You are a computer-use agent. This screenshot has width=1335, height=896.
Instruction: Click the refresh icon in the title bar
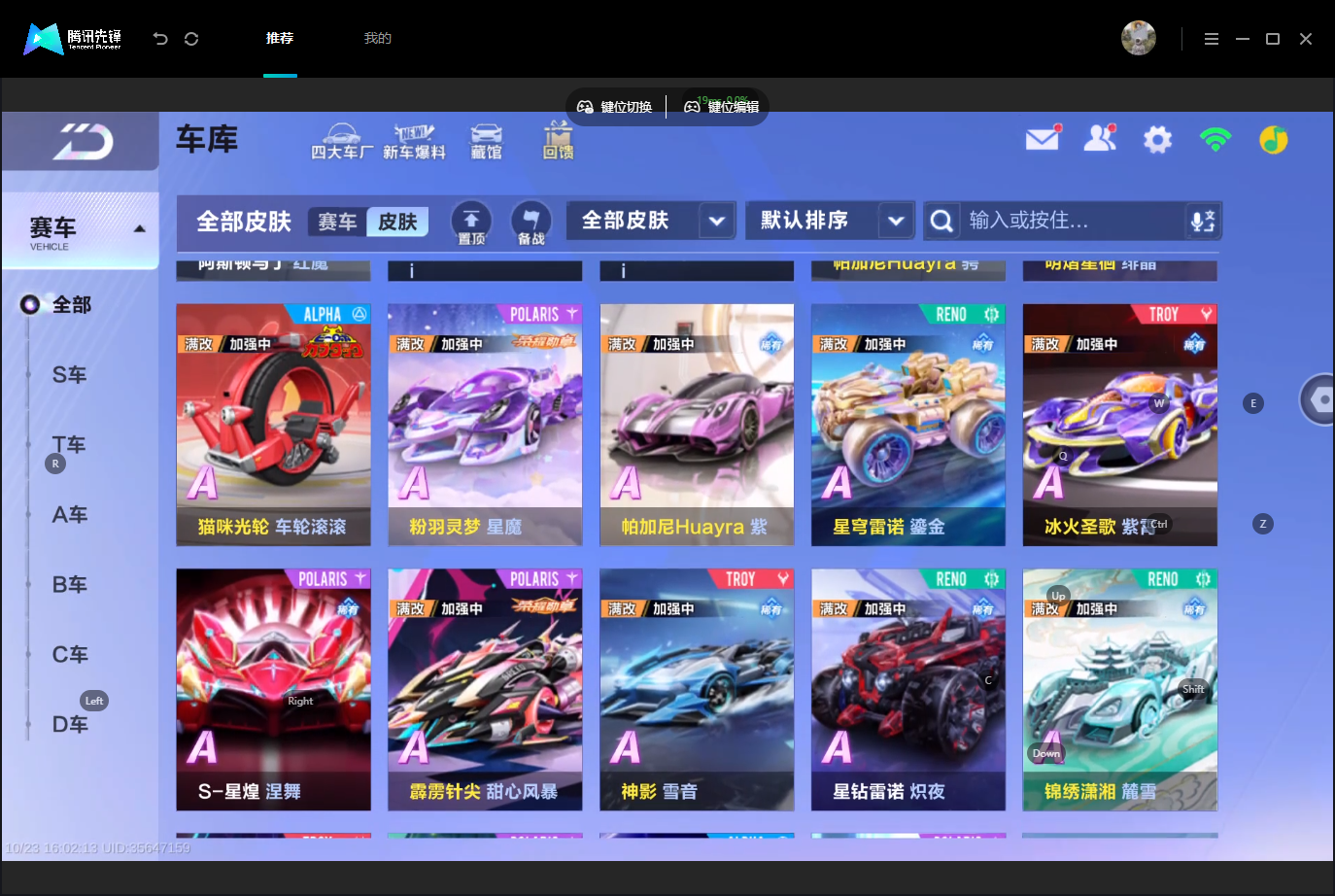tap(191, 39)
